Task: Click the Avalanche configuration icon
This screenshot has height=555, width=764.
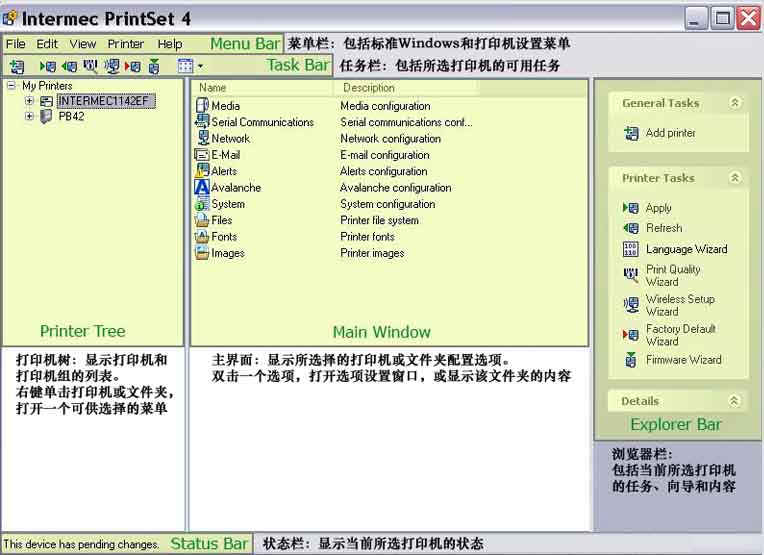Action: (x=202, y=187)
